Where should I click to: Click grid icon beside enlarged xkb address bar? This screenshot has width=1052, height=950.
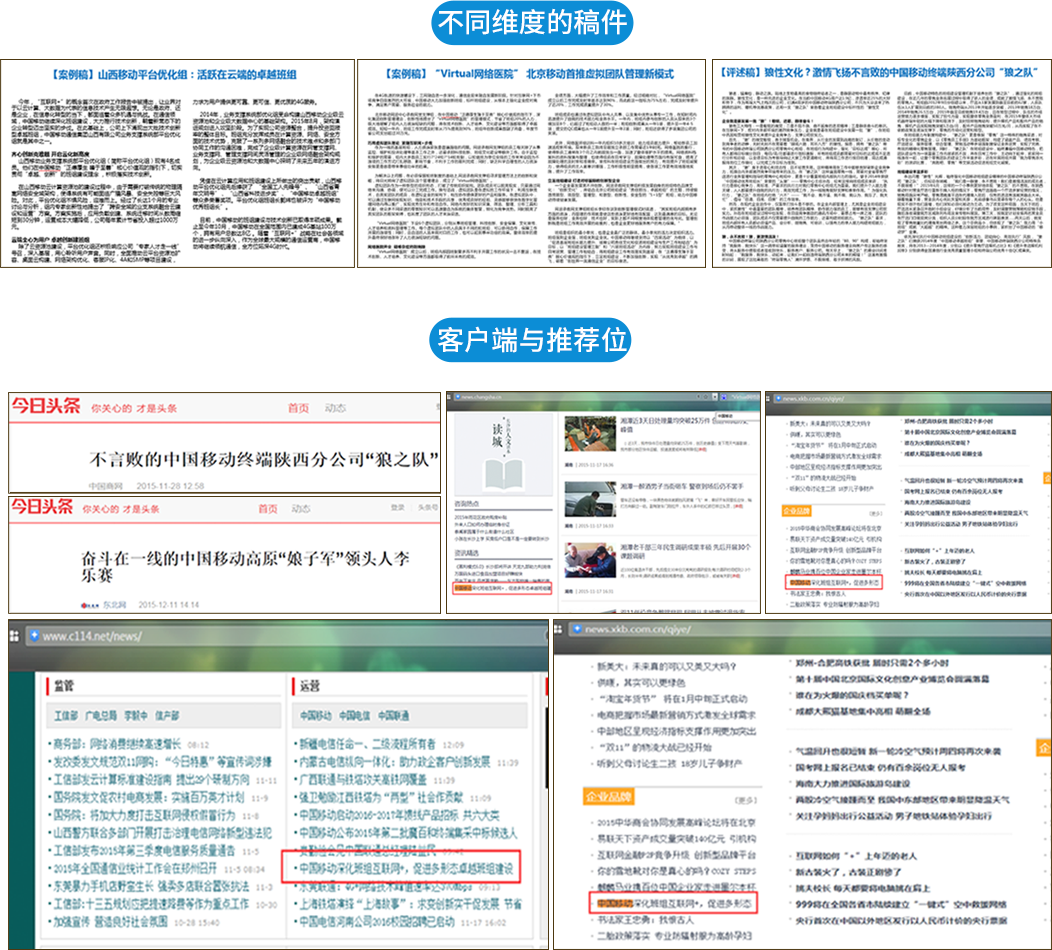pos(558,629)
